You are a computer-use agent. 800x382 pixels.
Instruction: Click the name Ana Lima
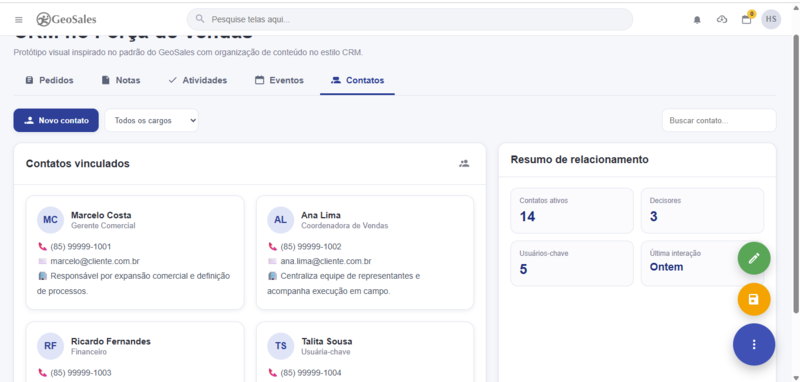pyautogui.click(x=321, y=215)
